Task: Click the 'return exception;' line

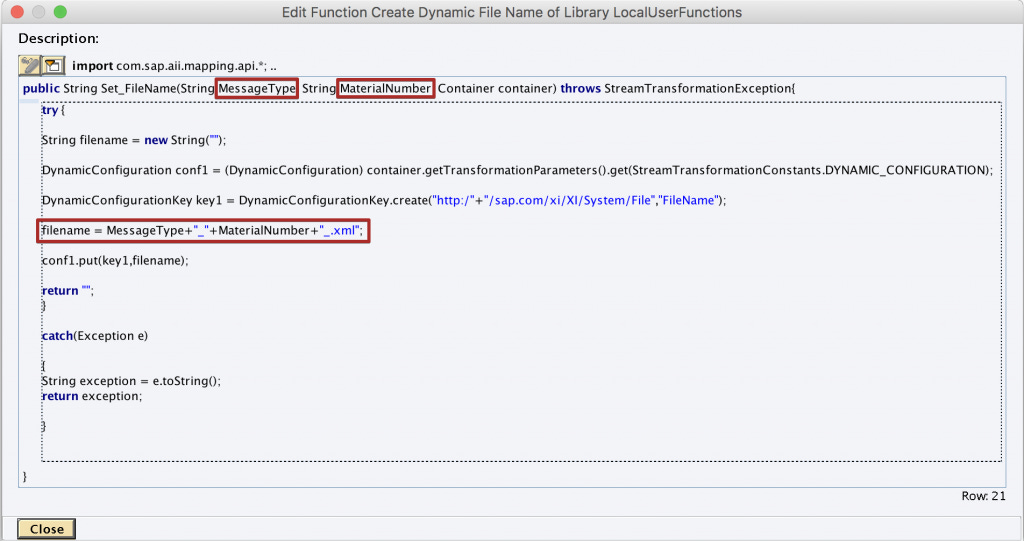Action: coord(91,396)
